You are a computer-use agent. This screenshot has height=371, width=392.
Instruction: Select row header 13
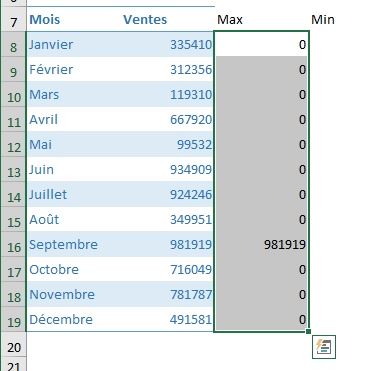coord(13,169)
